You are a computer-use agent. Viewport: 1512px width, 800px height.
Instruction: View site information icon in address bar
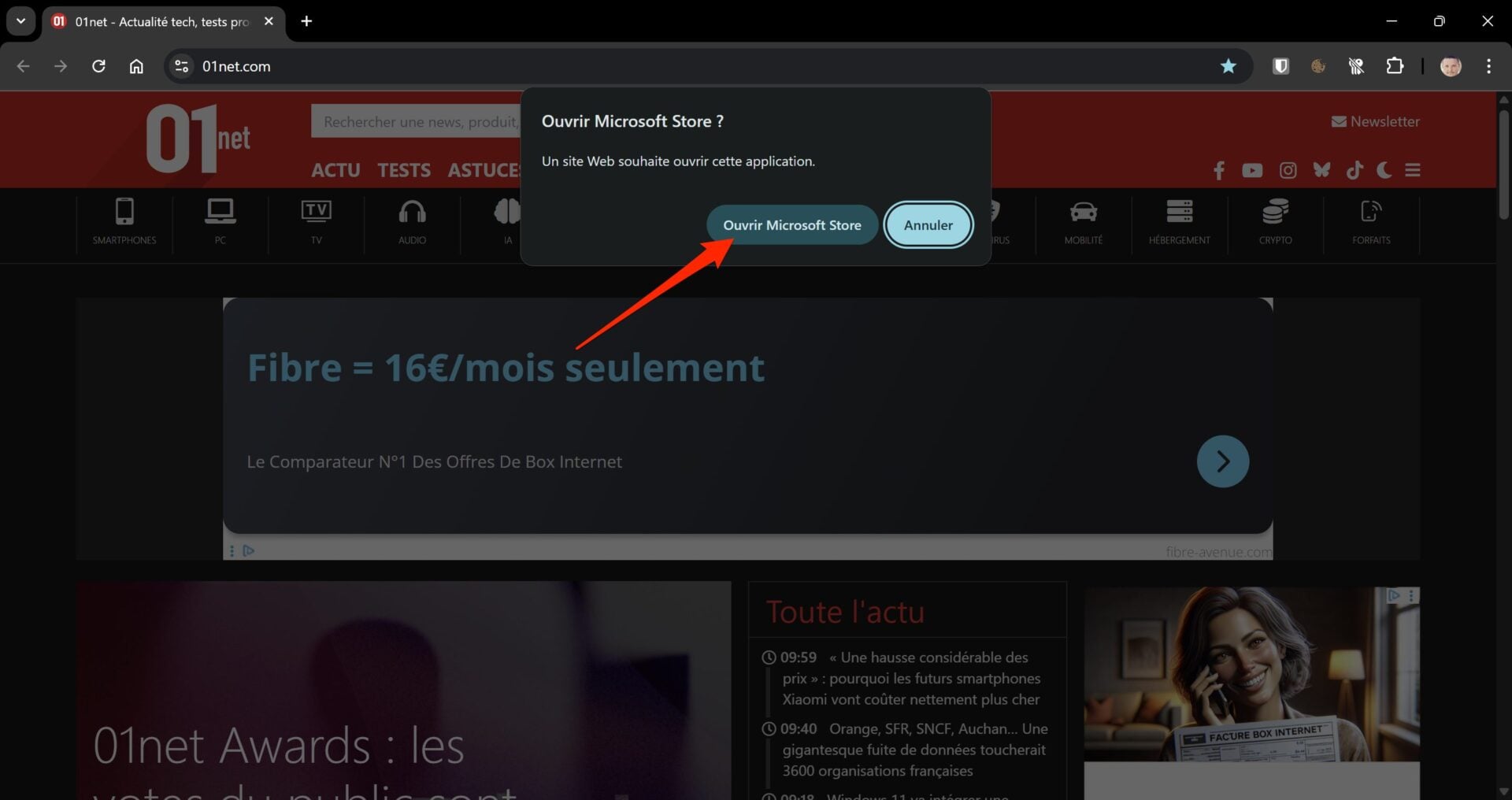coord(181,66)
